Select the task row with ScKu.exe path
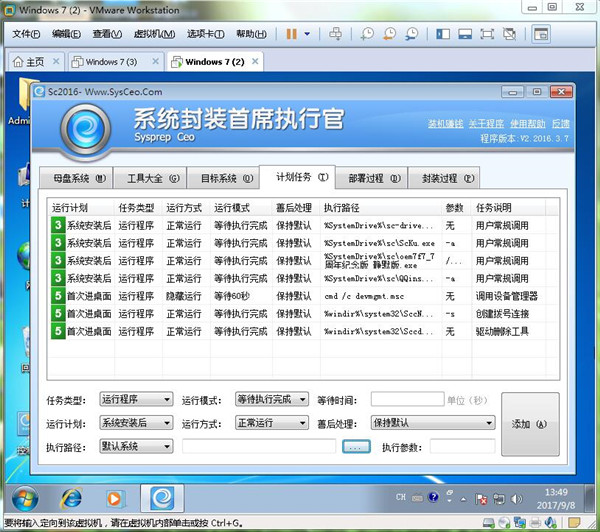Image resolution: width=600 pixels, height=532 pixels. 304,243
